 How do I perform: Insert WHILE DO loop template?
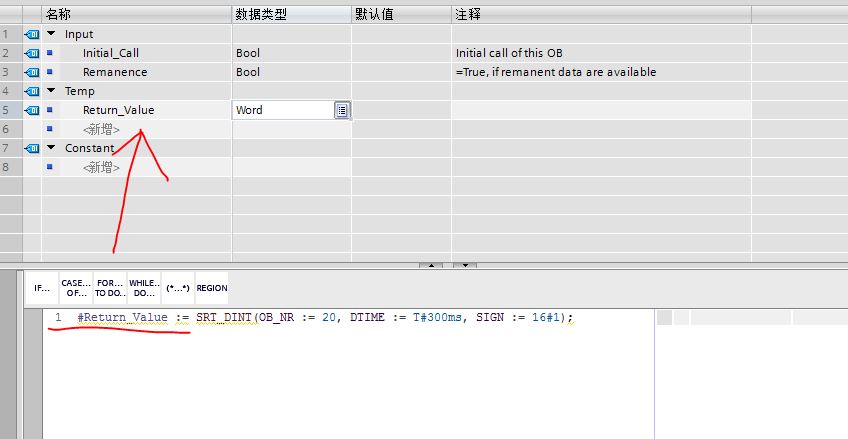[144, 288]
